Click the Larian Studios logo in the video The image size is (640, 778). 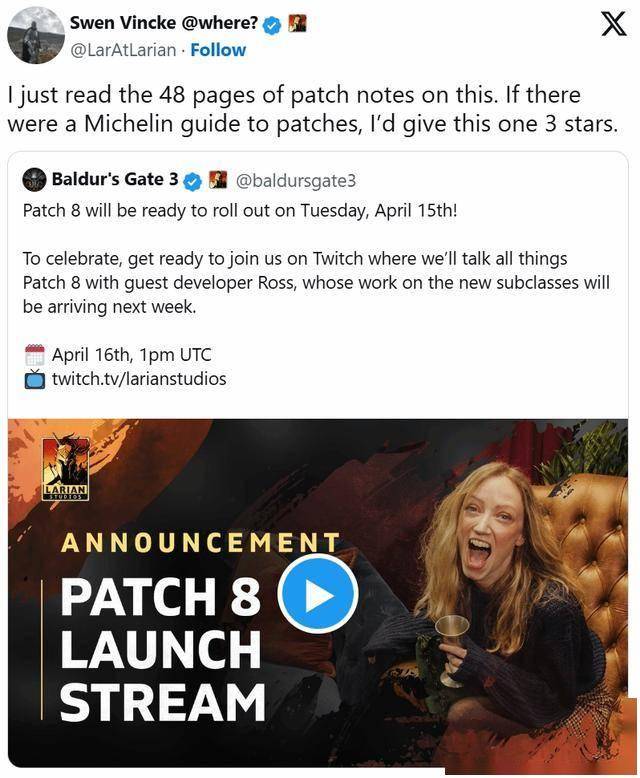point(65,467)
